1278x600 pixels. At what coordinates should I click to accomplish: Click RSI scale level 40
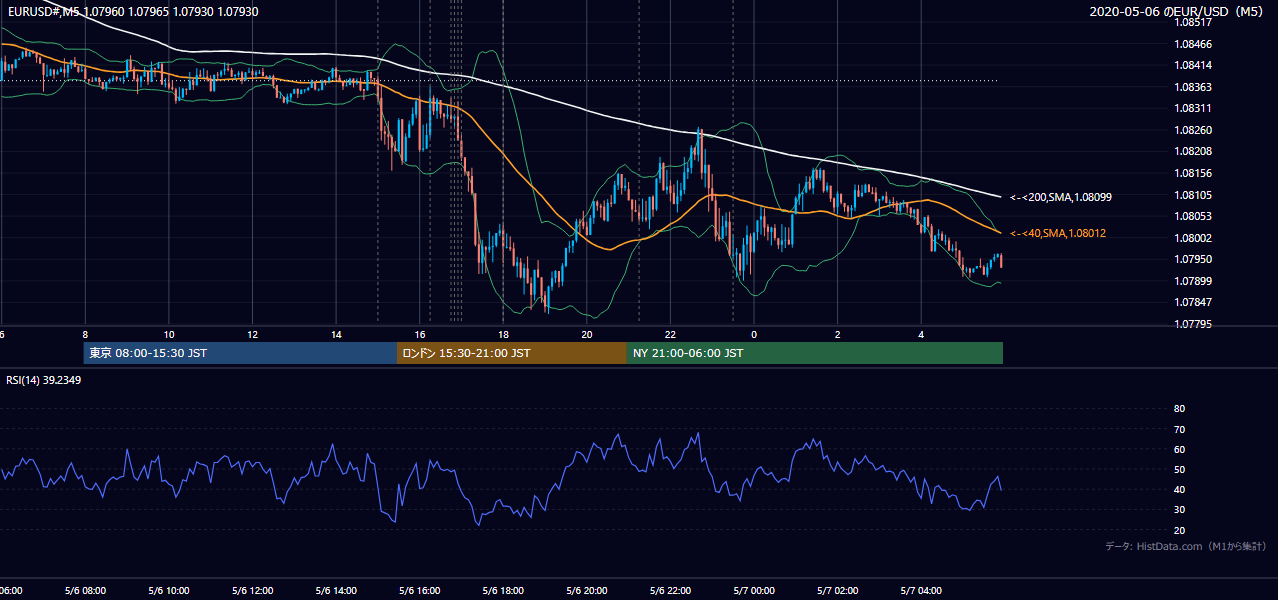[x=1179, y=489]
